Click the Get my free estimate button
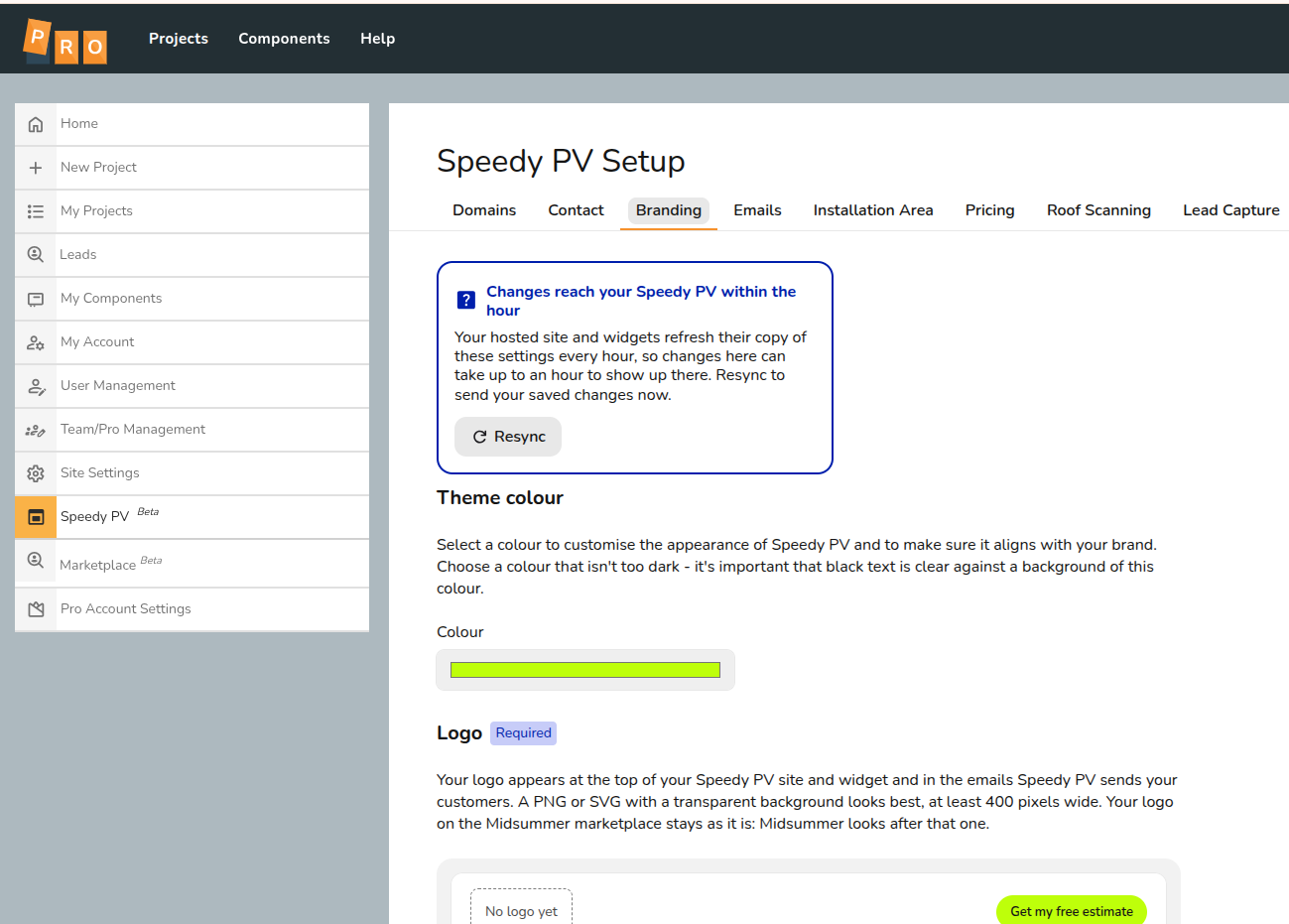This screenshot has width=1289, height=924. coord(1072,910)
